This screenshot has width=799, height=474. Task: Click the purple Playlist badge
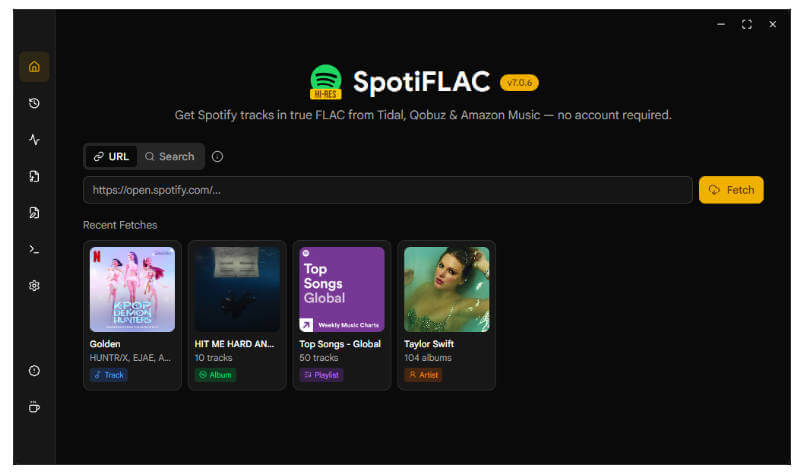pos(321,375)
